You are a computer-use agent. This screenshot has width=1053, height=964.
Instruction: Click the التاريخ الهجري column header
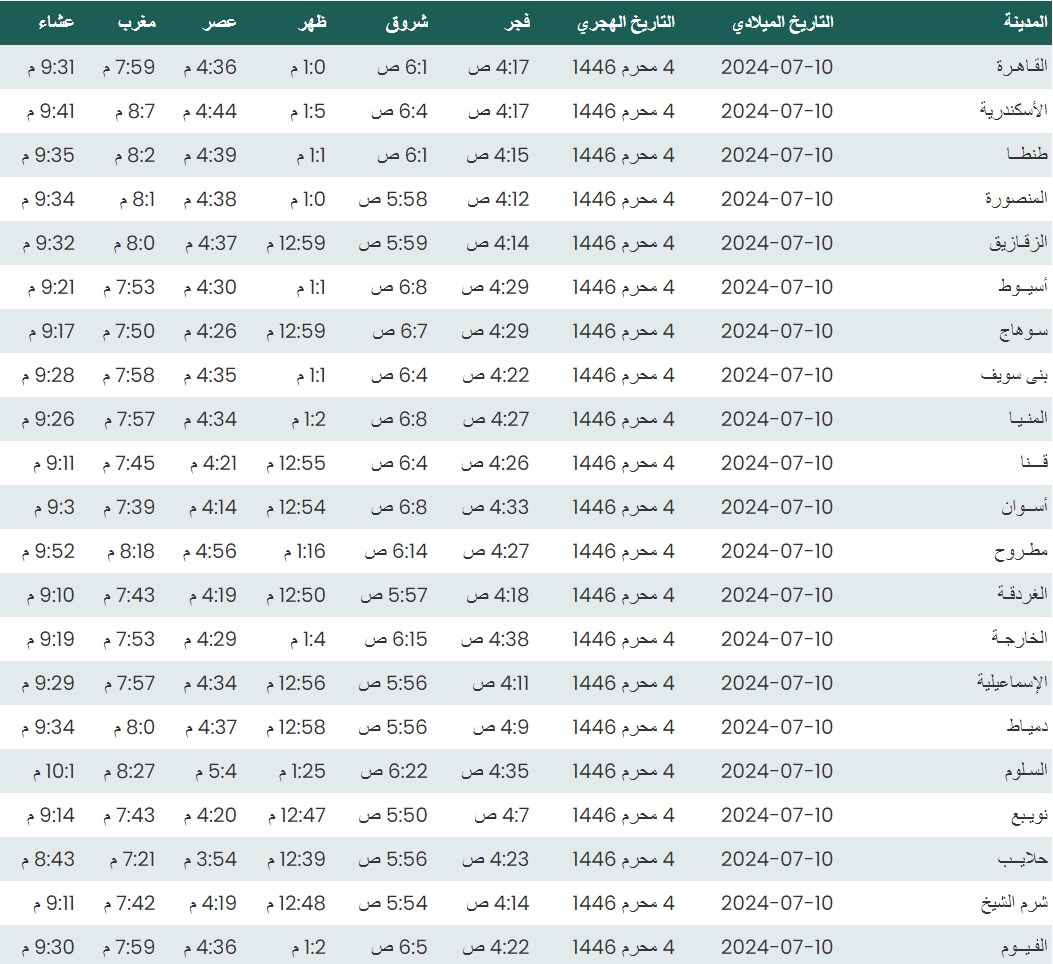tap(626, 22)
